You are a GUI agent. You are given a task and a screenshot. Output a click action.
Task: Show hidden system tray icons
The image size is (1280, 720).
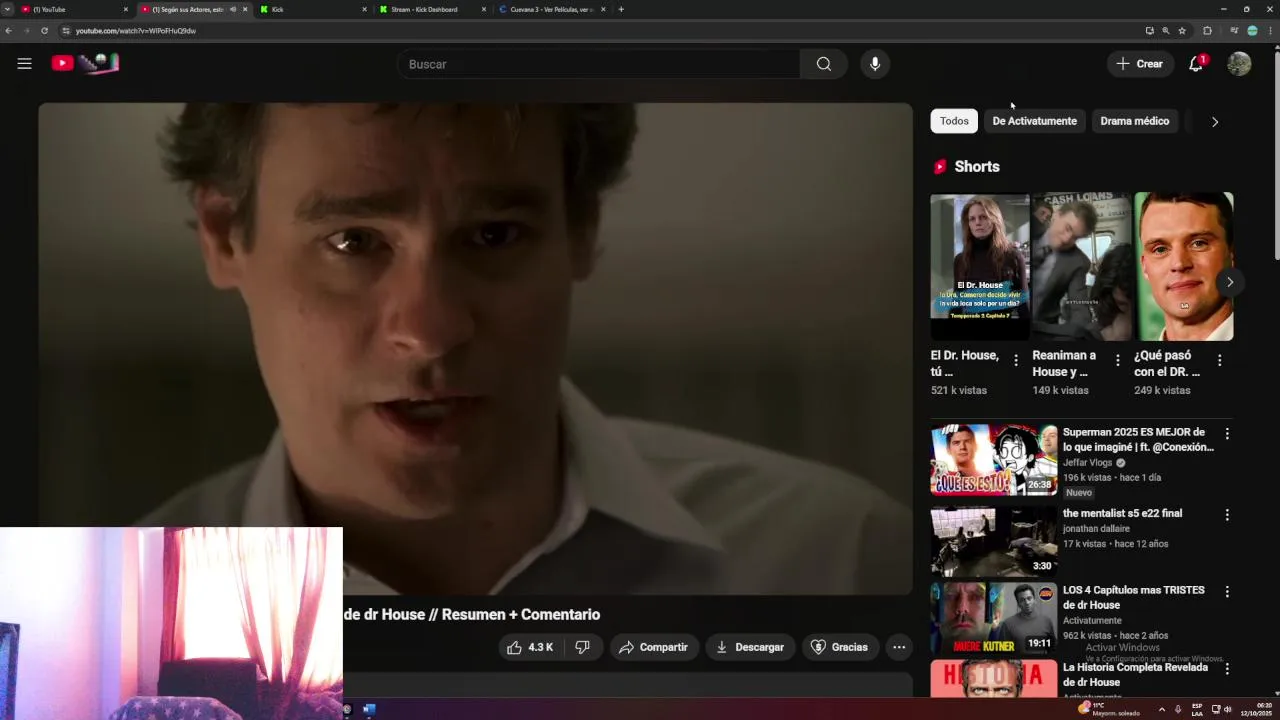(1161, 709)
